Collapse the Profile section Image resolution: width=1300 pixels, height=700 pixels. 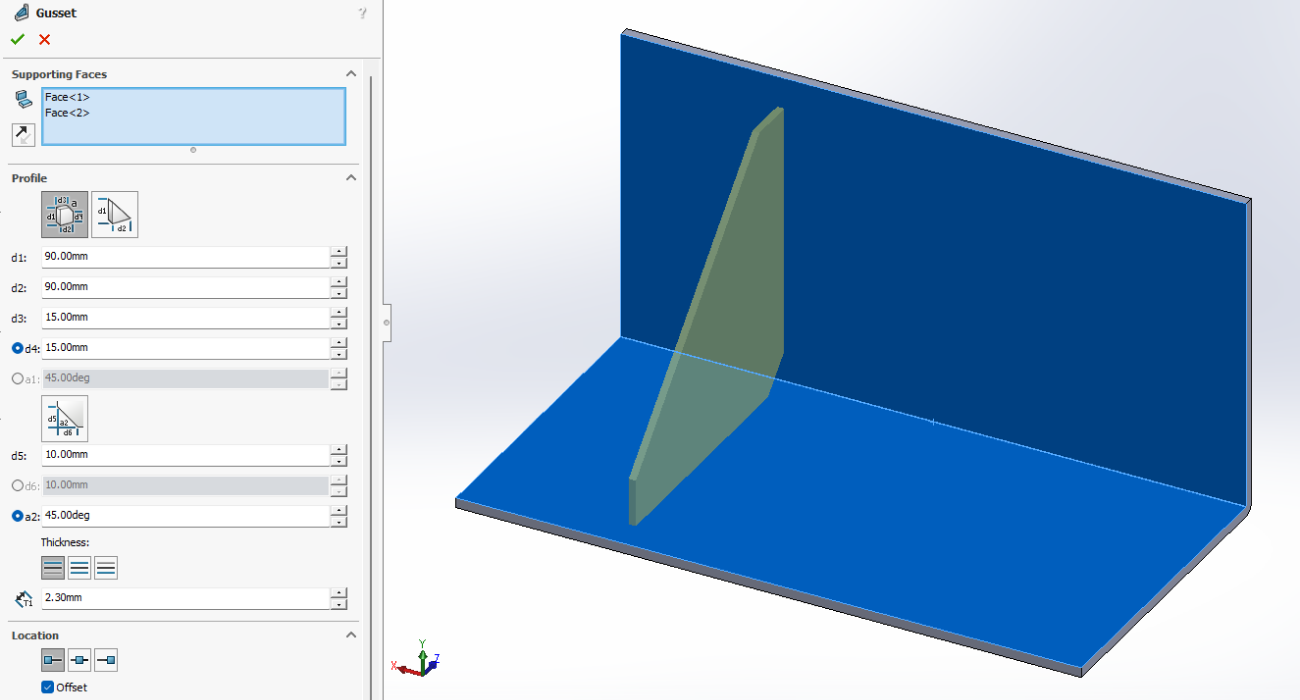(x=351, y=178)
